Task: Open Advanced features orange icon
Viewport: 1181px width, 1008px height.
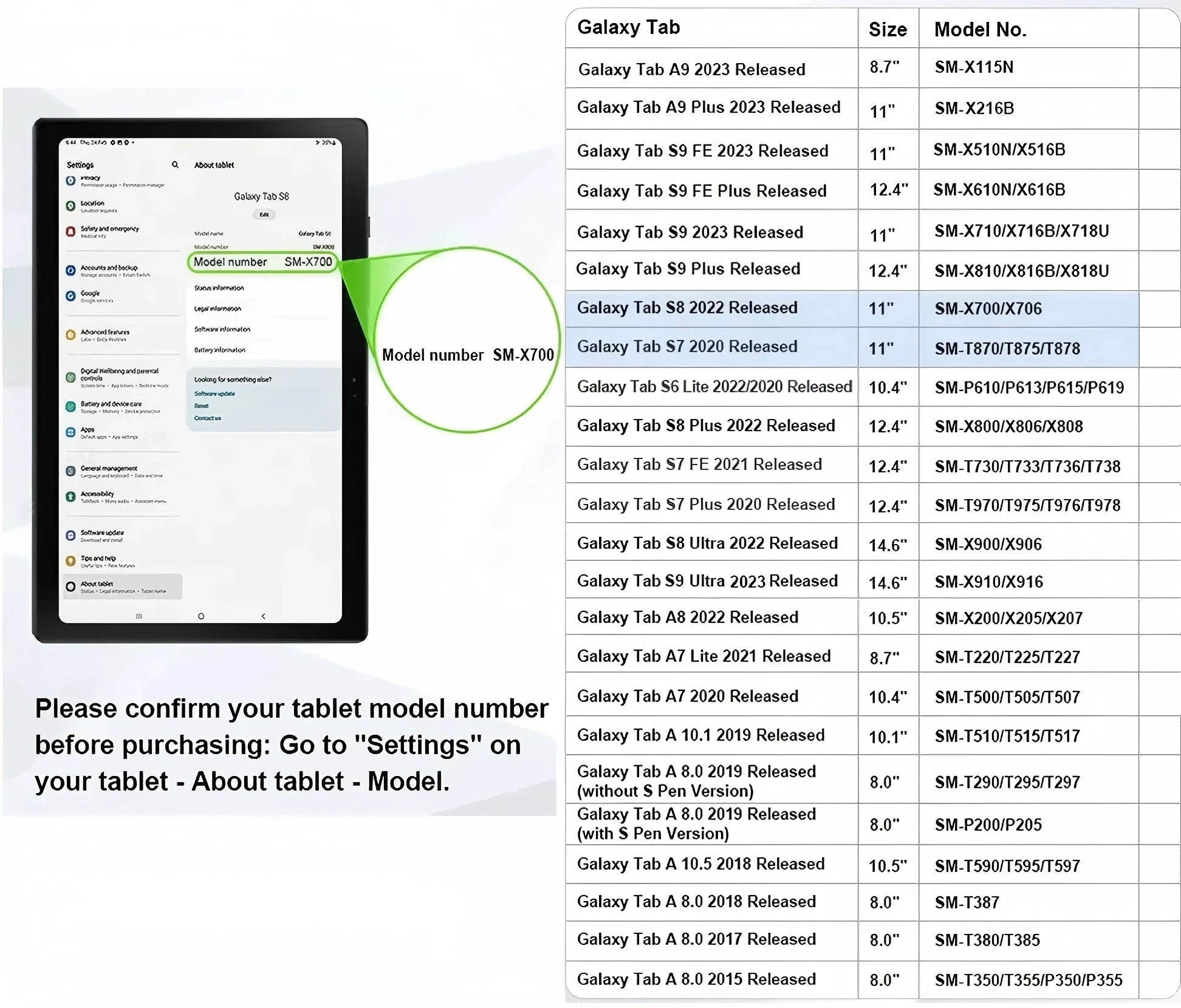Action: coord(70,335)
